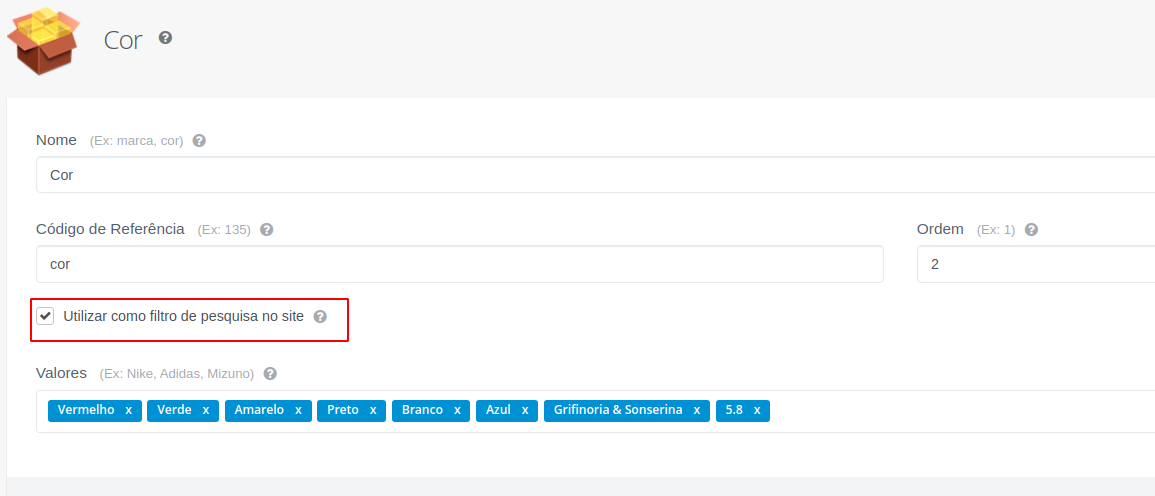Open the help icon beside Valores
This screenshot has width=1155, height=496.
[x=270, y=374]
